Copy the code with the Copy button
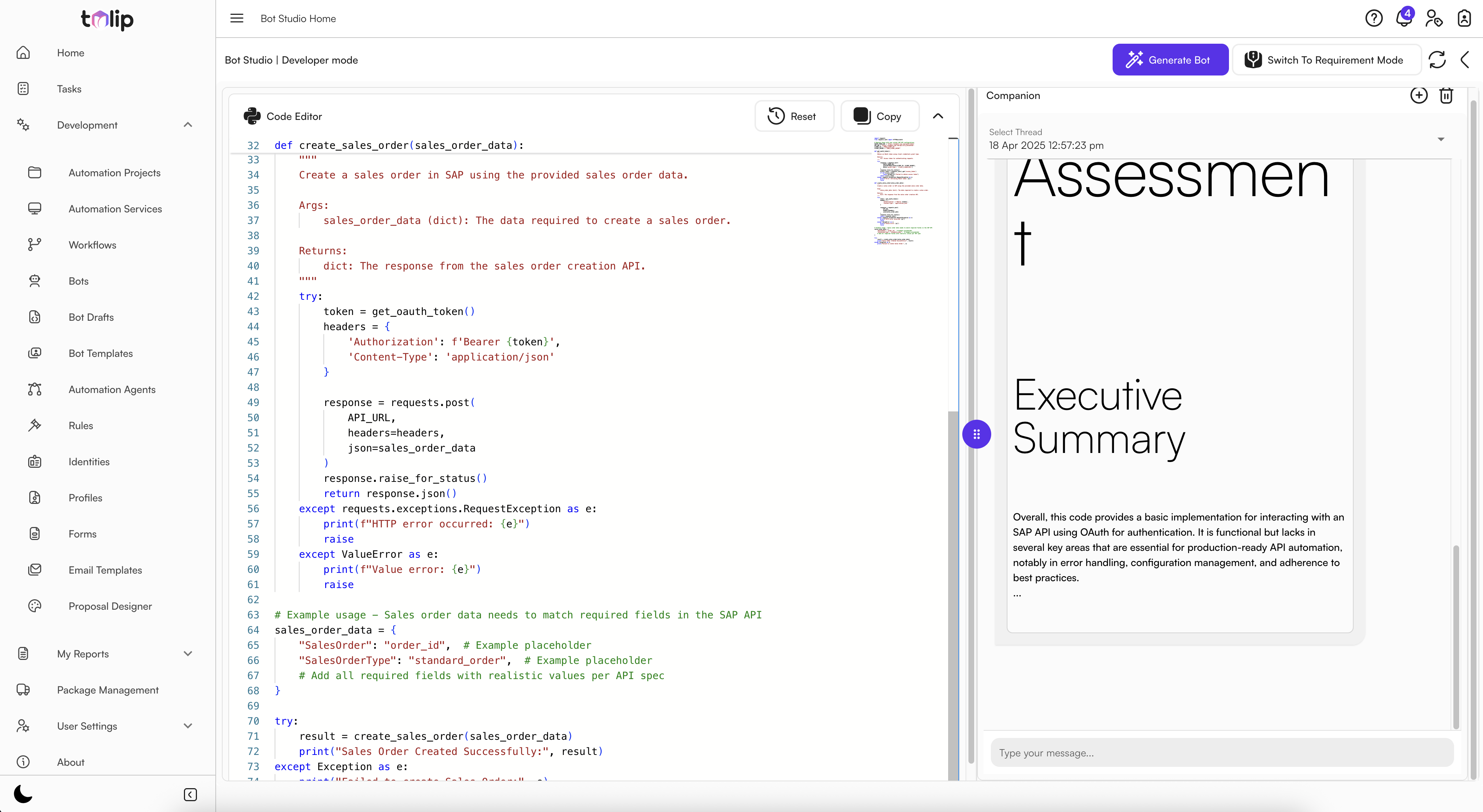The width and height of the screenshot is (1483, 812). [x=878, y=116]
